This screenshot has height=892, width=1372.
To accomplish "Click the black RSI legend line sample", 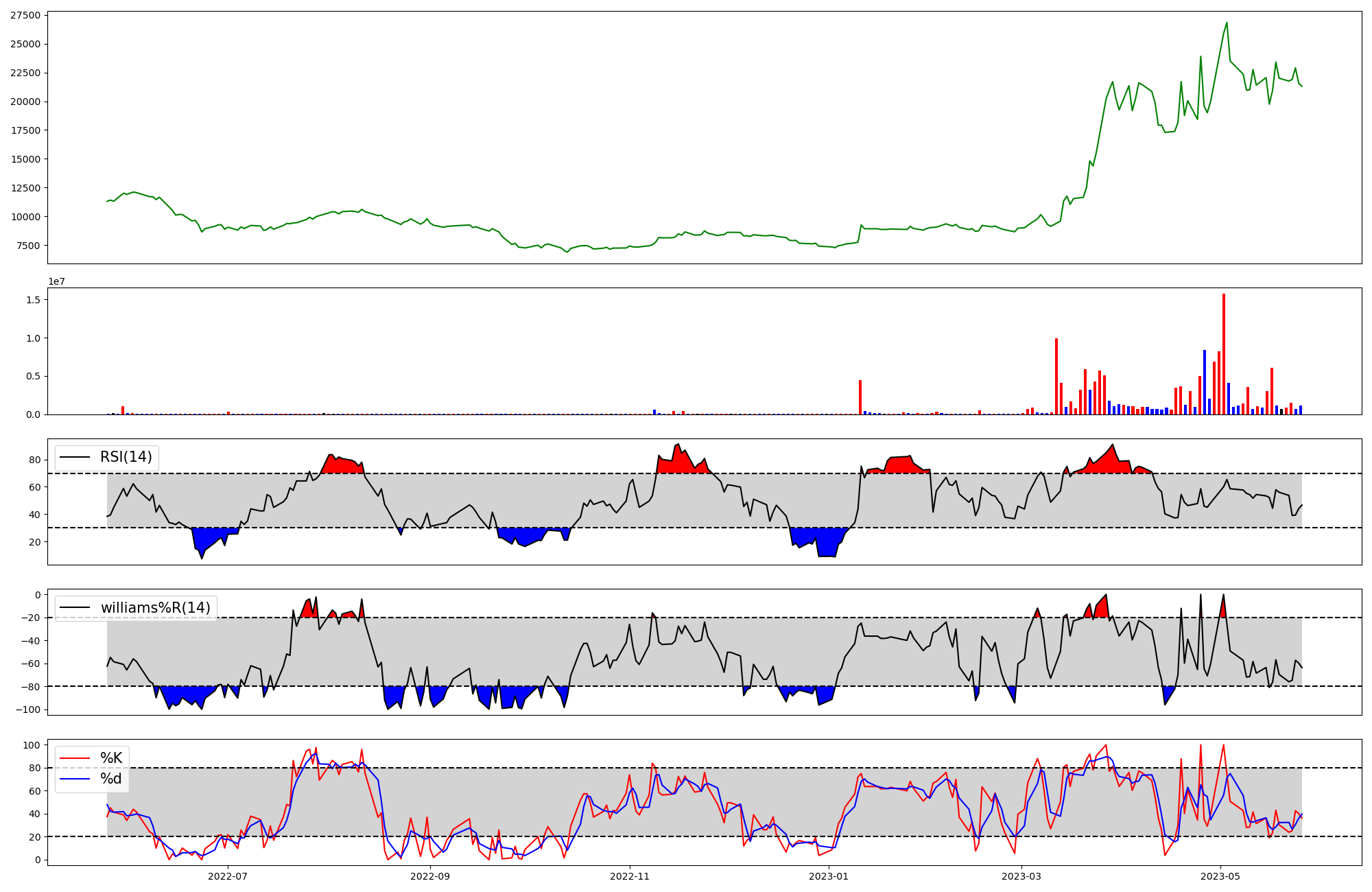I will (75, 457).
